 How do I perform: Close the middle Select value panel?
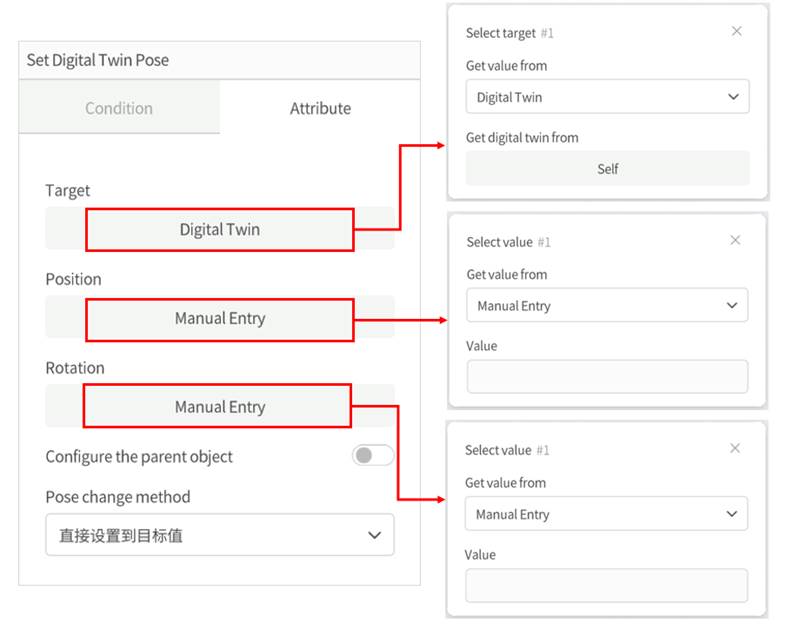pos(735,241)
